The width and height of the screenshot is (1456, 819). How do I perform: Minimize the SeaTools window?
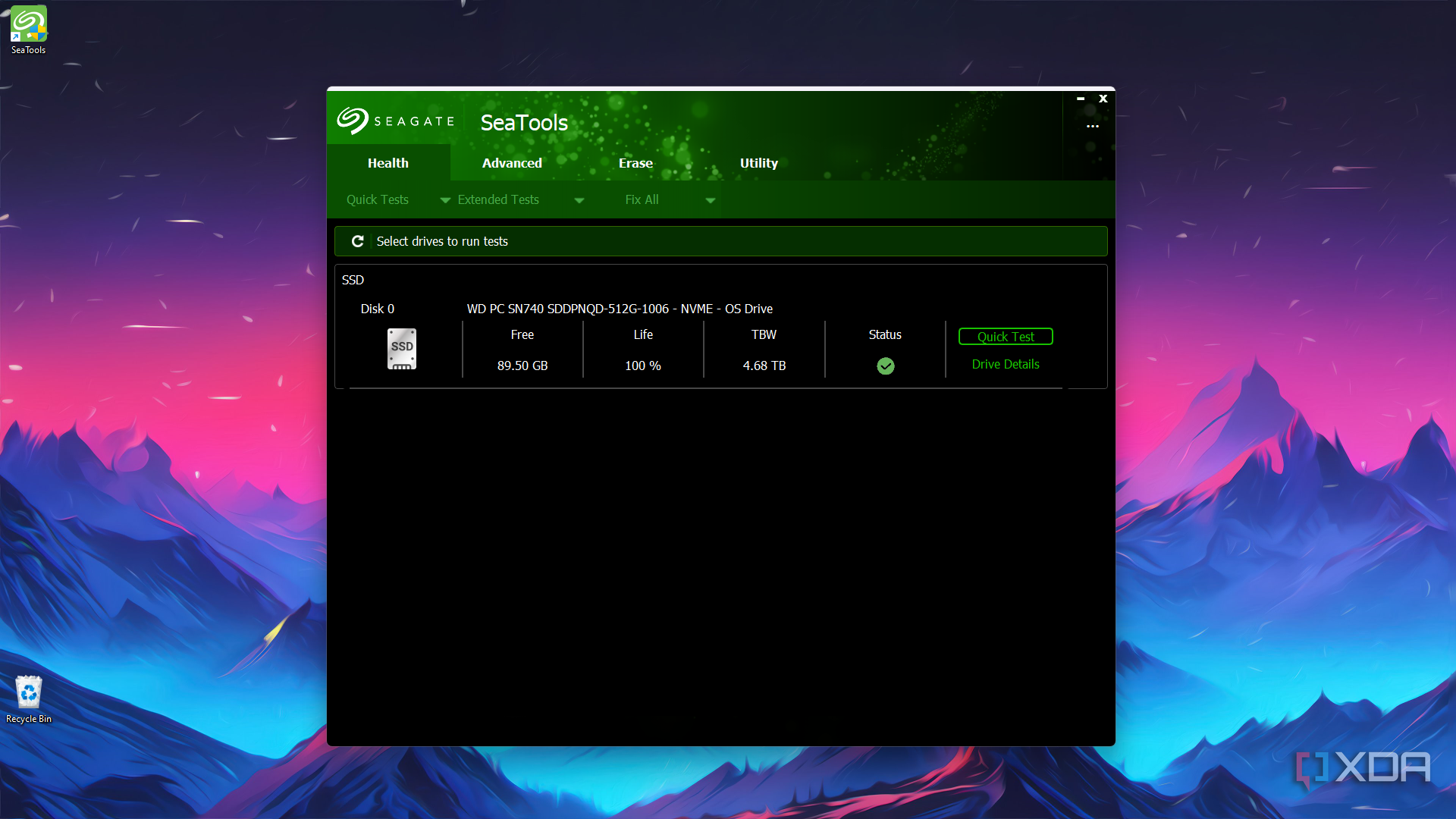tap(1081, 99)
